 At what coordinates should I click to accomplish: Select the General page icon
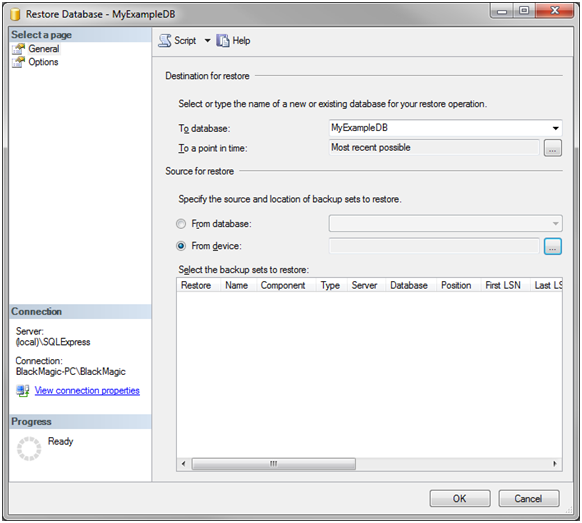(18, 49)
